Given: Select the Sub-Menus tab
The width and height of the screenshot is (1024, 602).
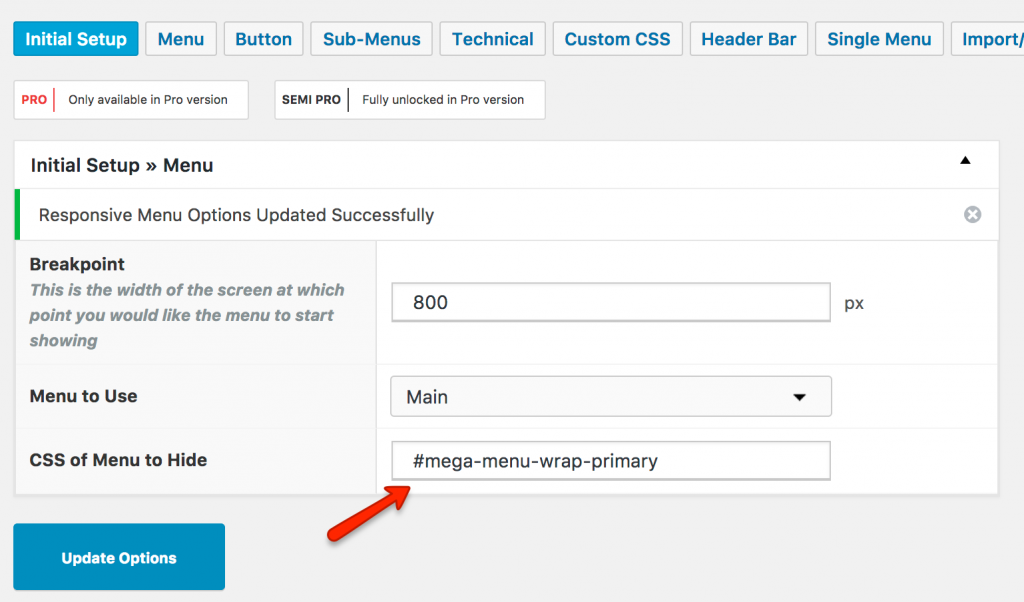Looking at the screenshot, I should click(370, 38).
